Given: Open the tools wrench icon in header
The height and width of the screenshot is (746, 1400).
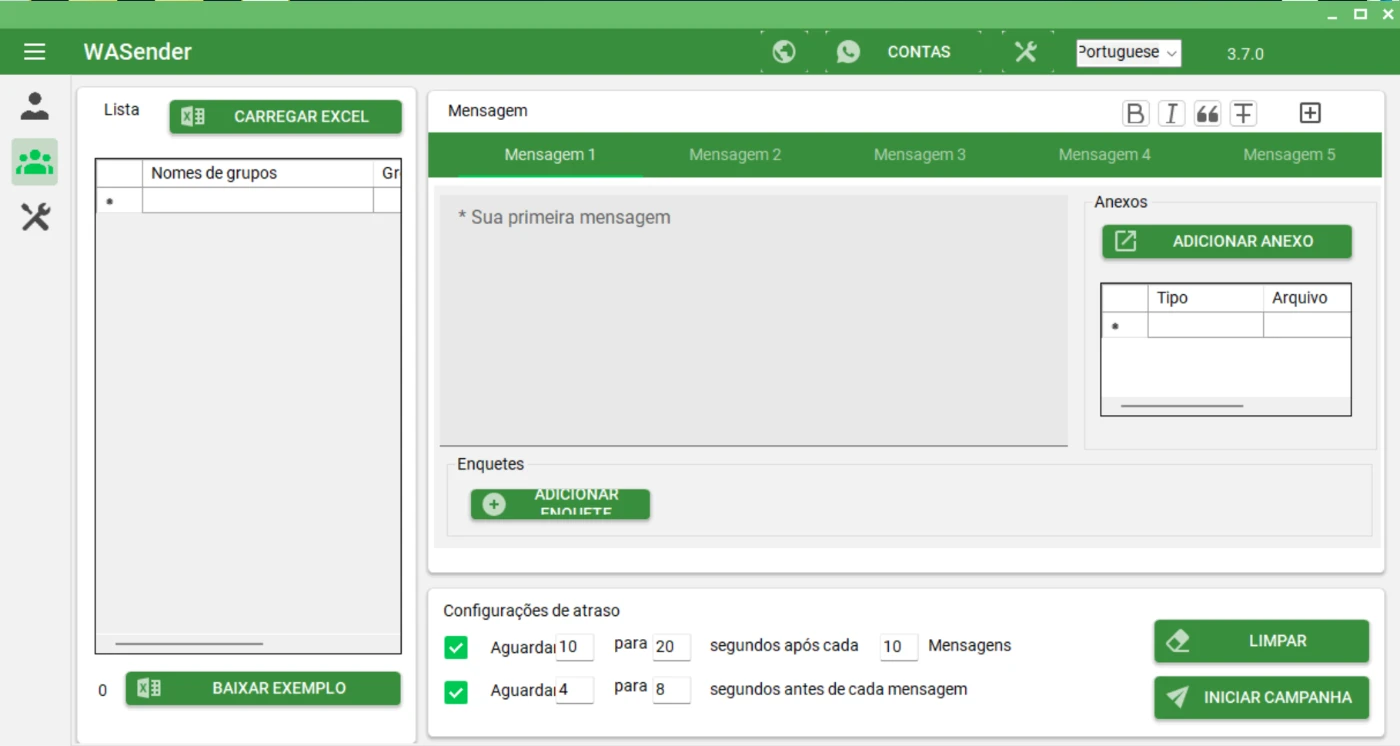Looking at the screenshot, I should (1026, 52).
